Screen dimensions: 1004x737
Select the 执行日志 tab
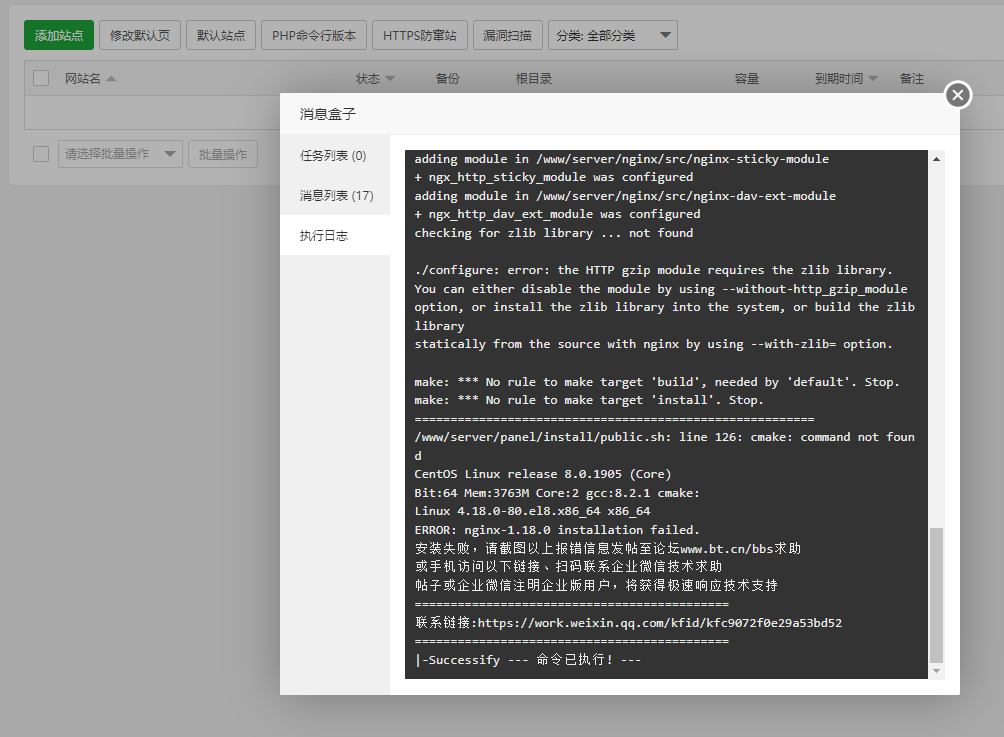tap(334, 236)
